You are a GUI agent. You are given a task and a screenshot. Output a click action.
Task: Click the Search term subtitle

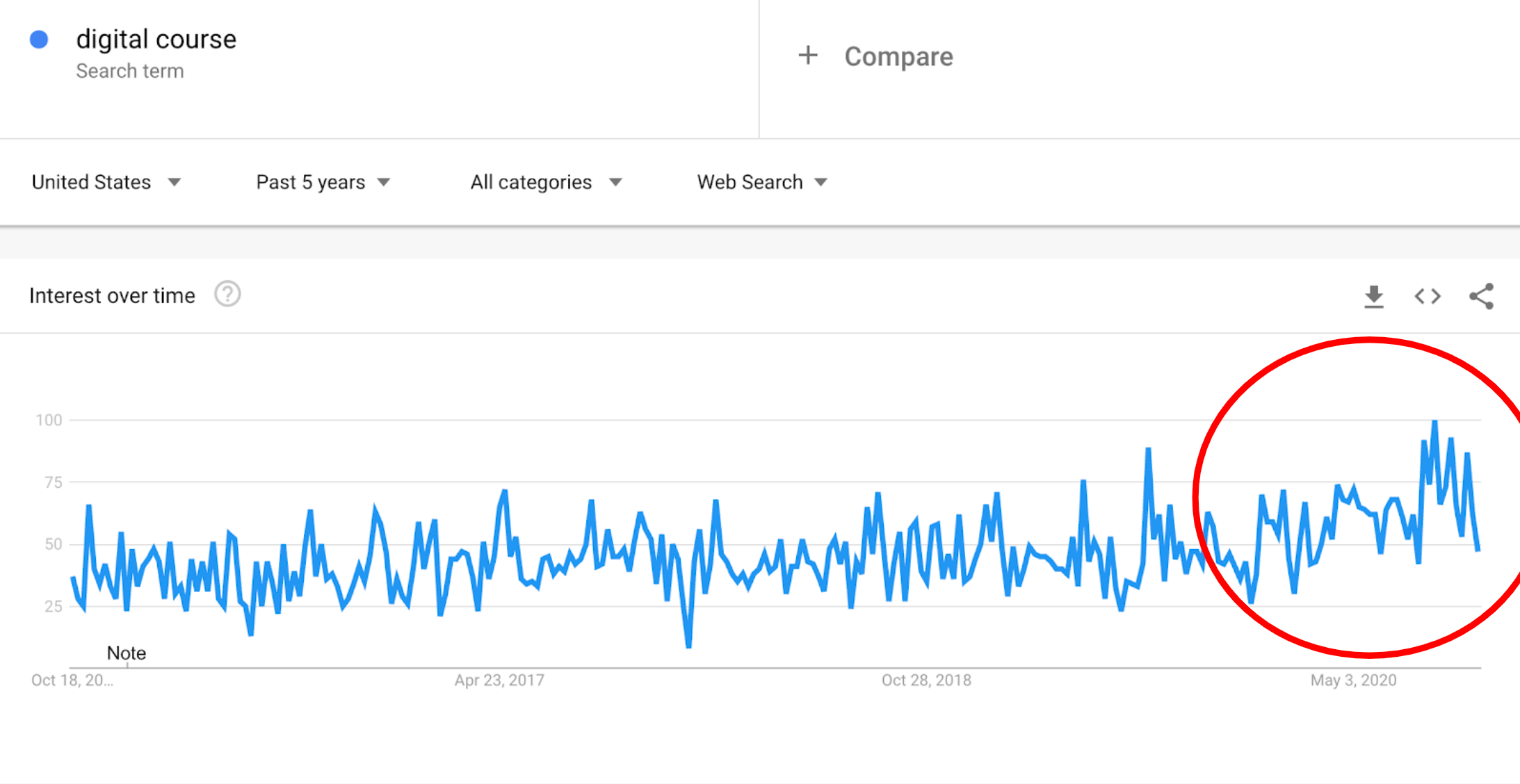coord(130,71)
